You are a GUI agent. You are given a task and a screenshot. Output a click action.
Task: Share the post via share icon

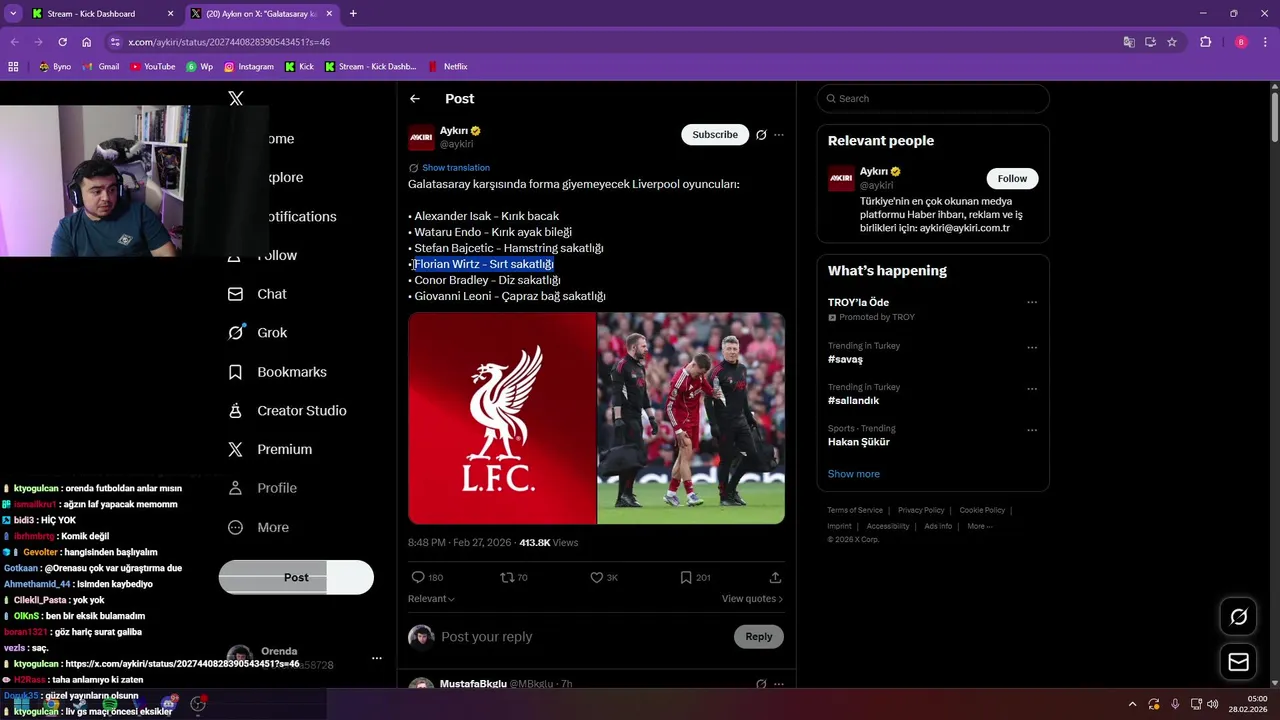point(775,577)
